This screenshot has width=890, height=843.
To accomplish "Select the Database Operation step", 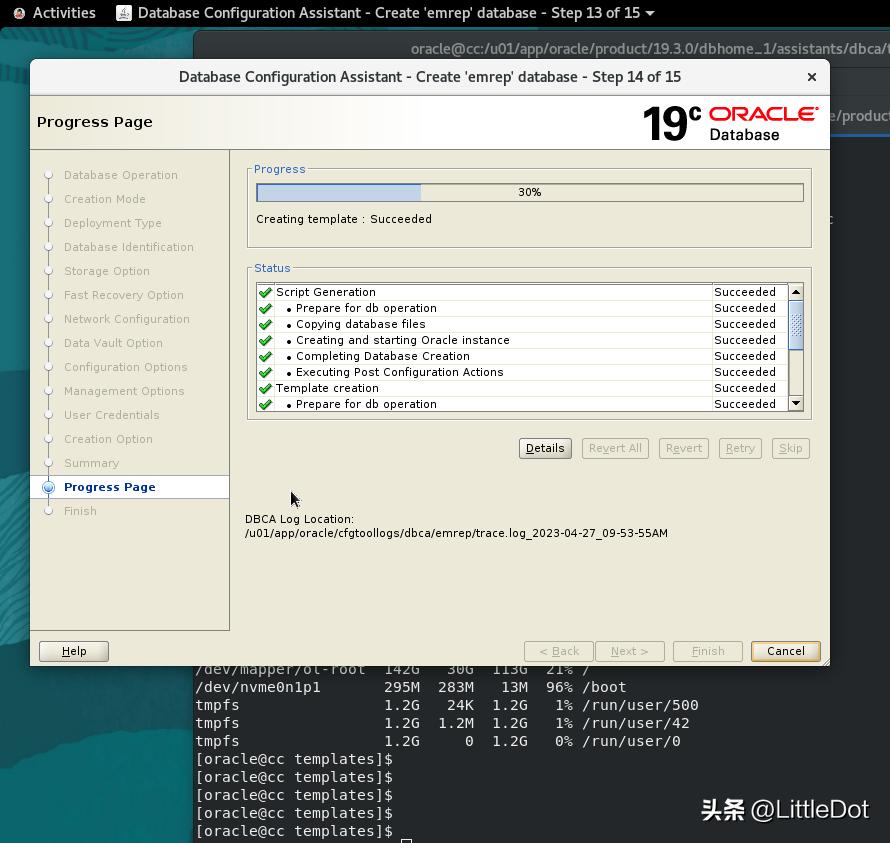I will (x=120, y=175).
